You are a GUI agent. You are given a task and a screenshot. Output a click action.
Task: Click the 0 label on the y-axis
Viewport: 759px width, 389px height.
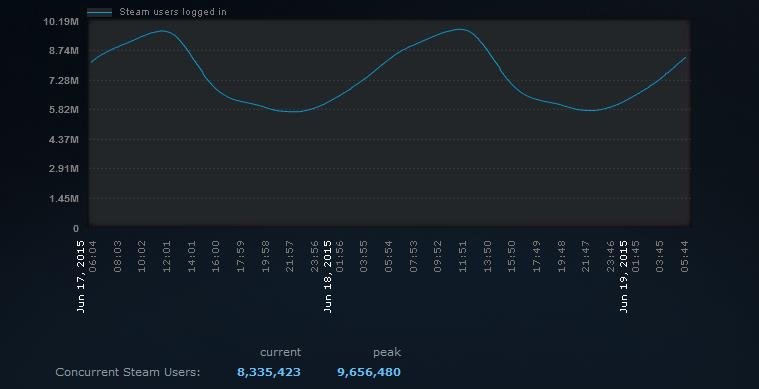pyautogui.click(x=76, y=228)
